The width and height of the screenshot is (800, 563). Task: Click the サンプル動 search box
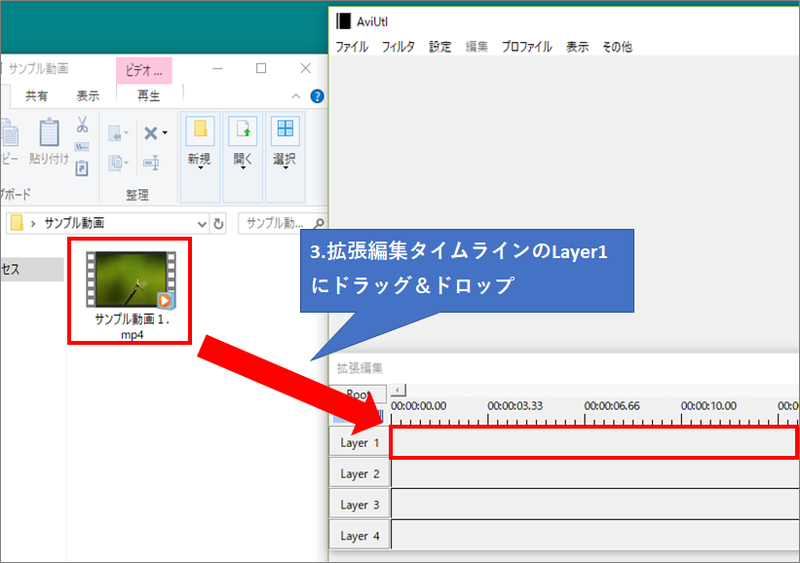click(282, 223)
